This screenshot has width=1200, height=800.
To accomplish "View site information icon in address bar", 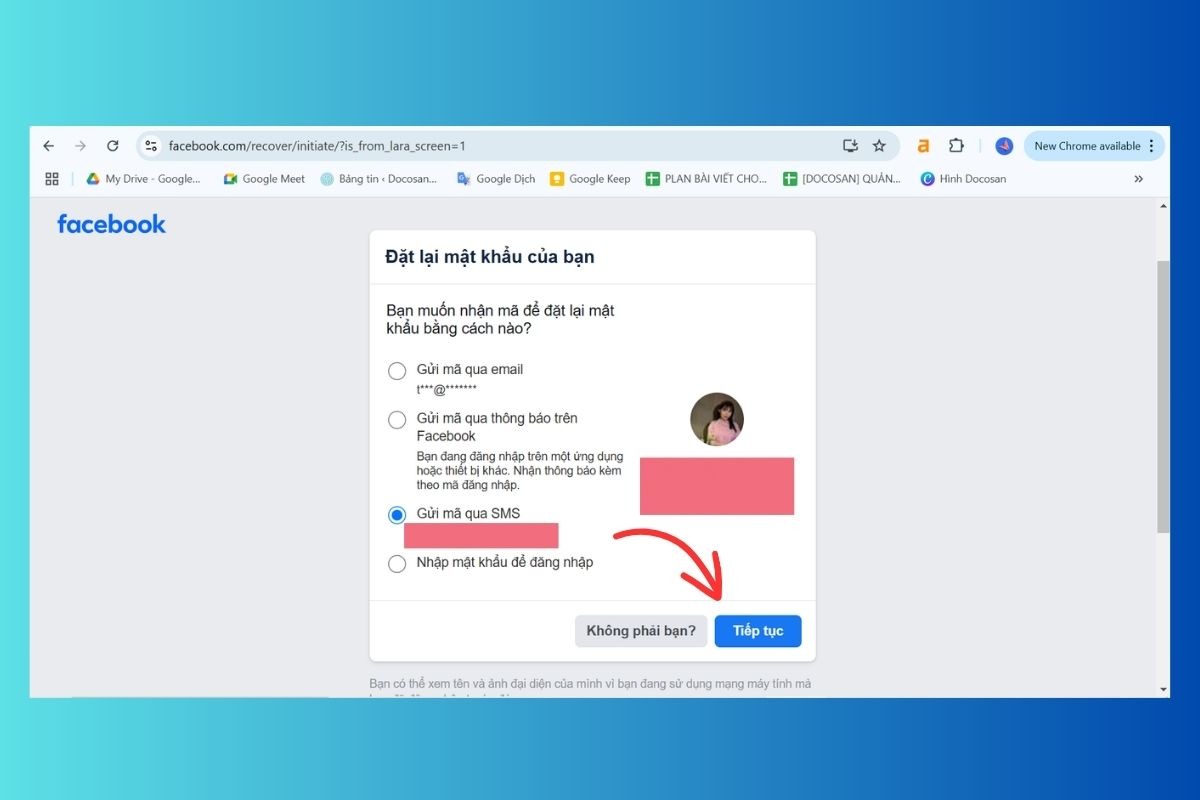I will [151, 146].
